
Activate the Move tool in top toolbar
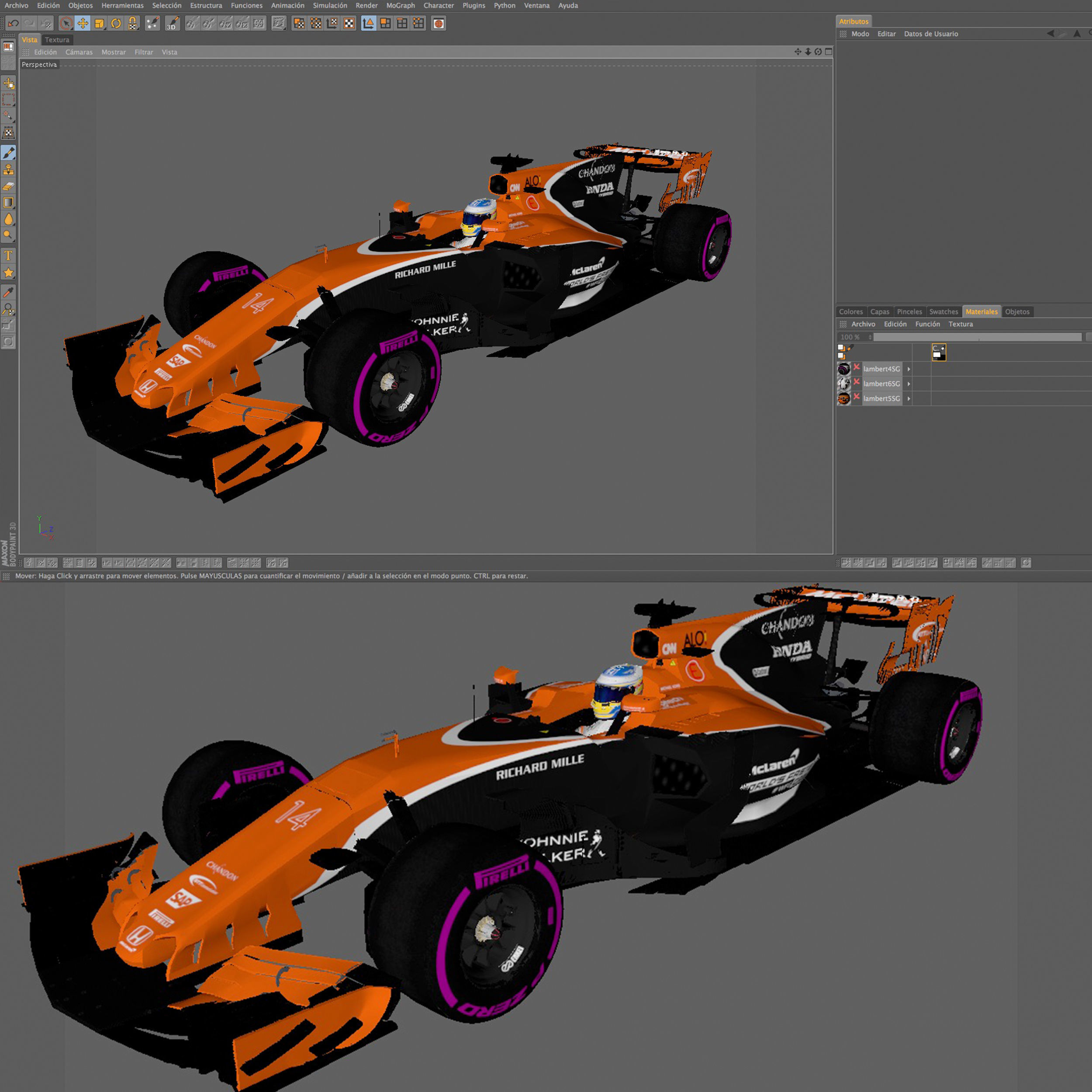(x=83, y=24)
